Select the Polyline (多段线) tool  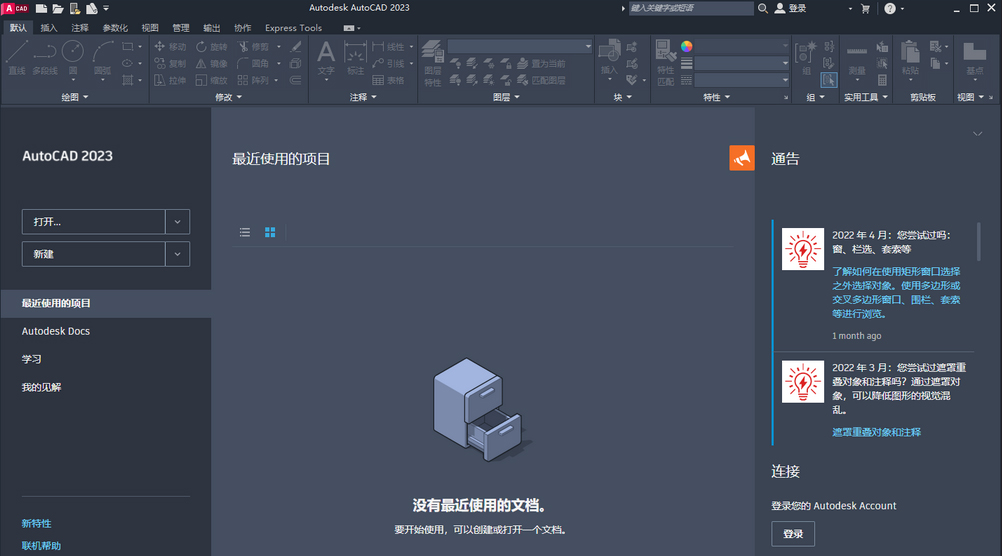click(45, 58)
